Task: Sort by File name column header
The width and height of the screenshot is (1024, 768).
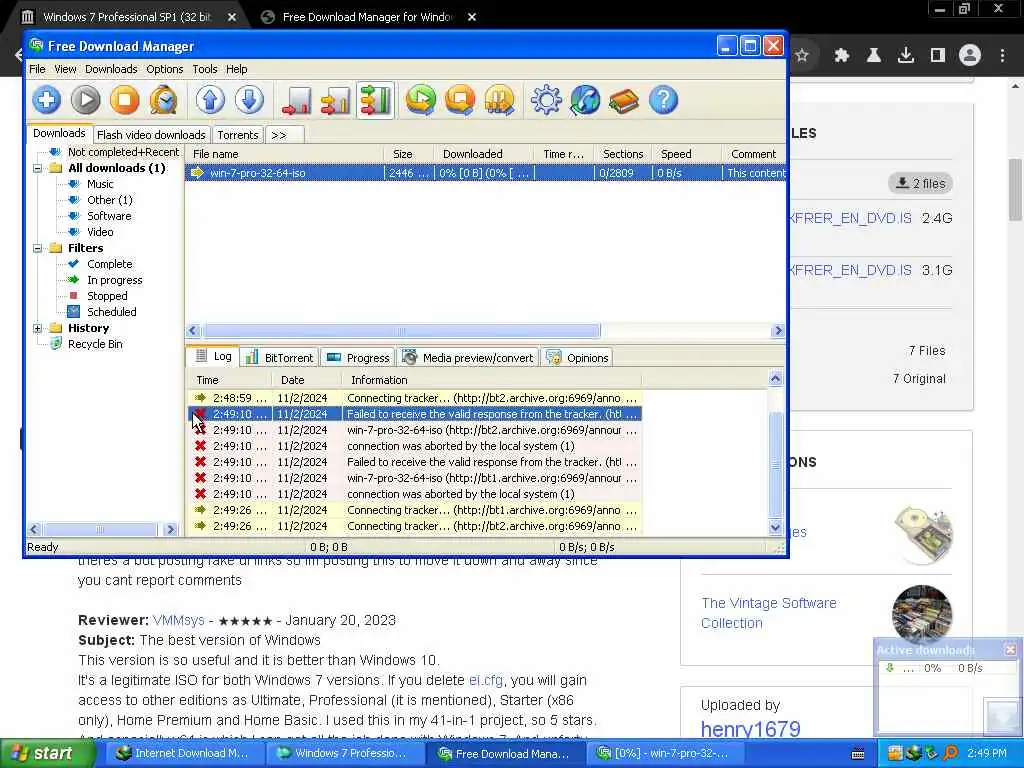Action: pos(285,154)
